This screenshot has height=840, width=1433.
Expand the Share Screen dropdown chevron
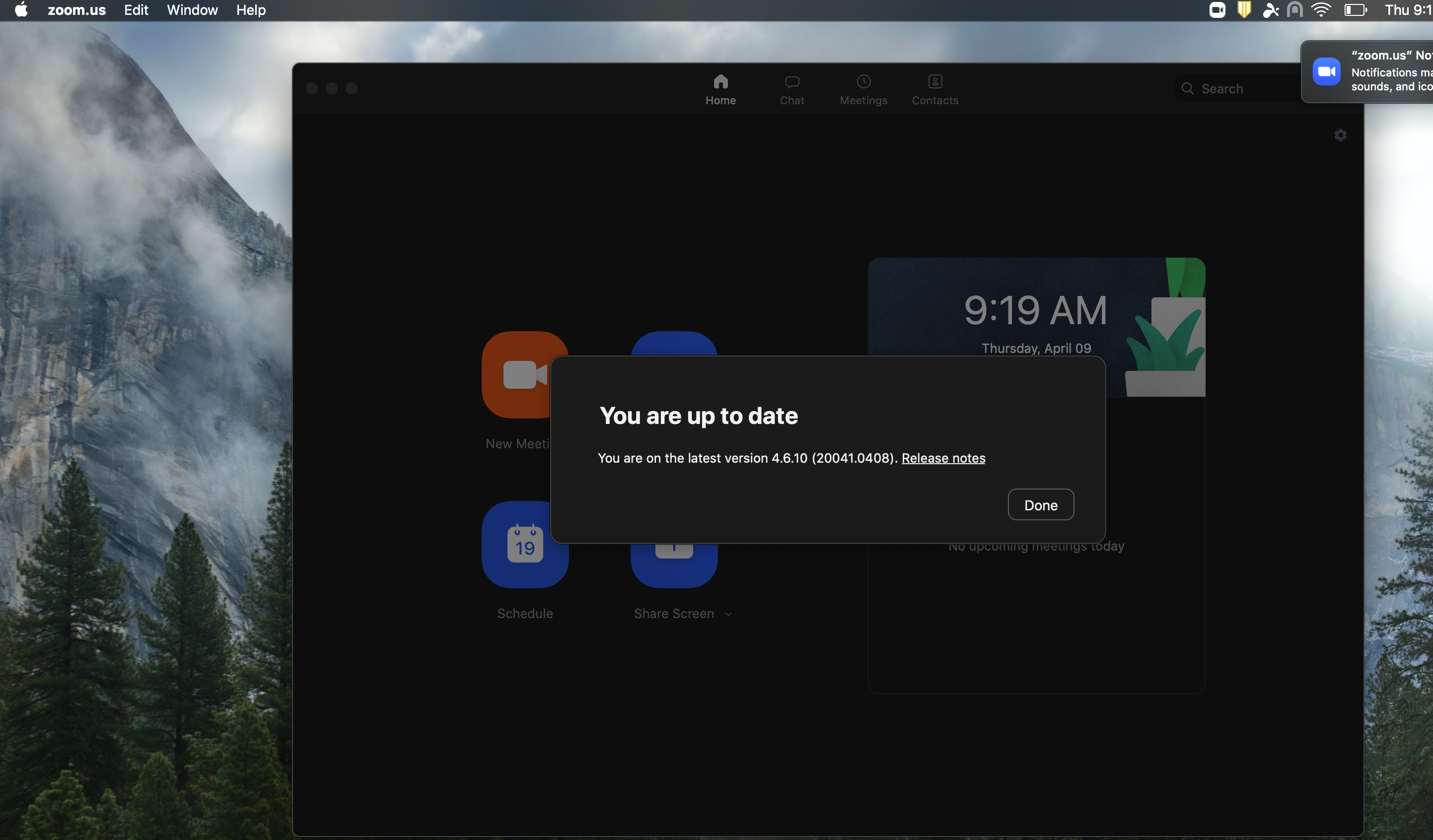pos(728,614)
